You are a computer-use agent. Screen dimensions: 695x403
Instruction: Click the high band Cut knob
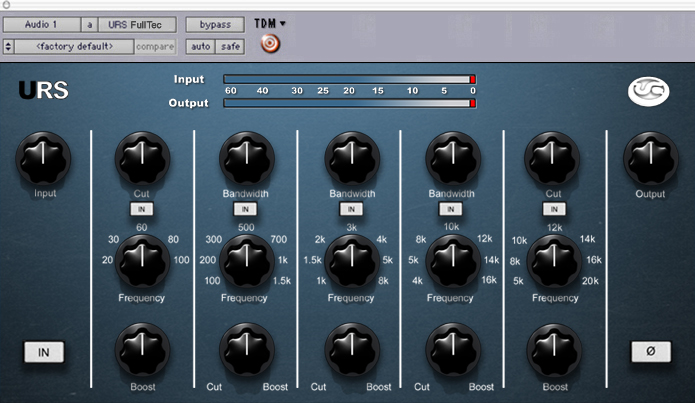pyautogui.click(x=551, y=158)
